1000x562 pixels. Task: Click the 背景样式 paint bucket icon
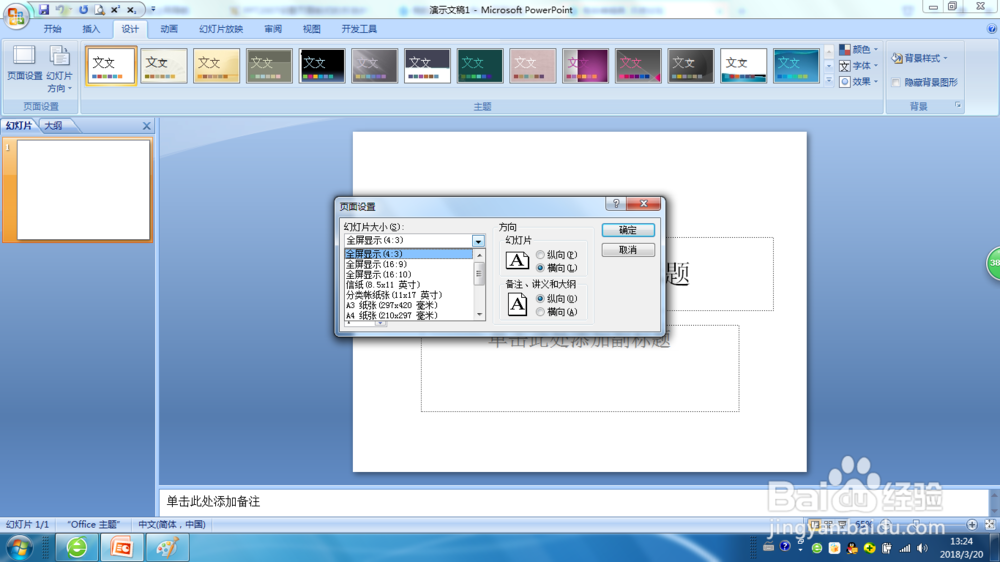[x=897, y=58]
